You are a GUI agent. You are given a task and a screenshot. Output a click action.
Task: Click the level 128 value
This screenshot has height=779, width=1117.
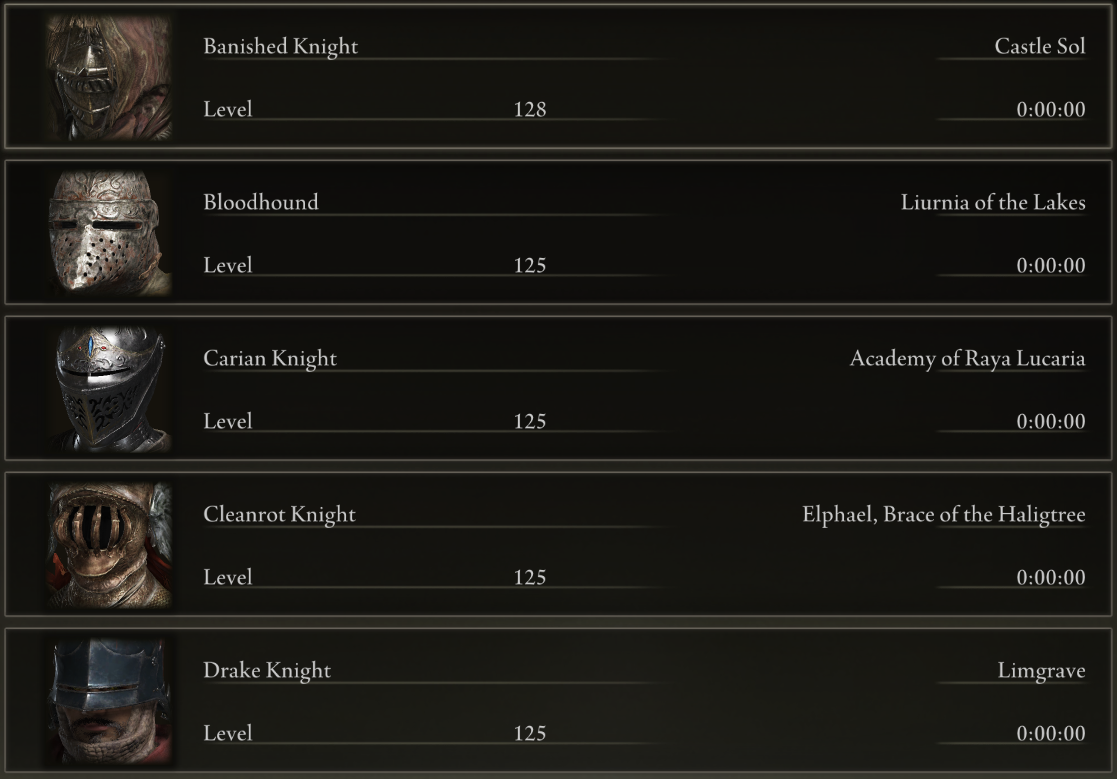530,109
